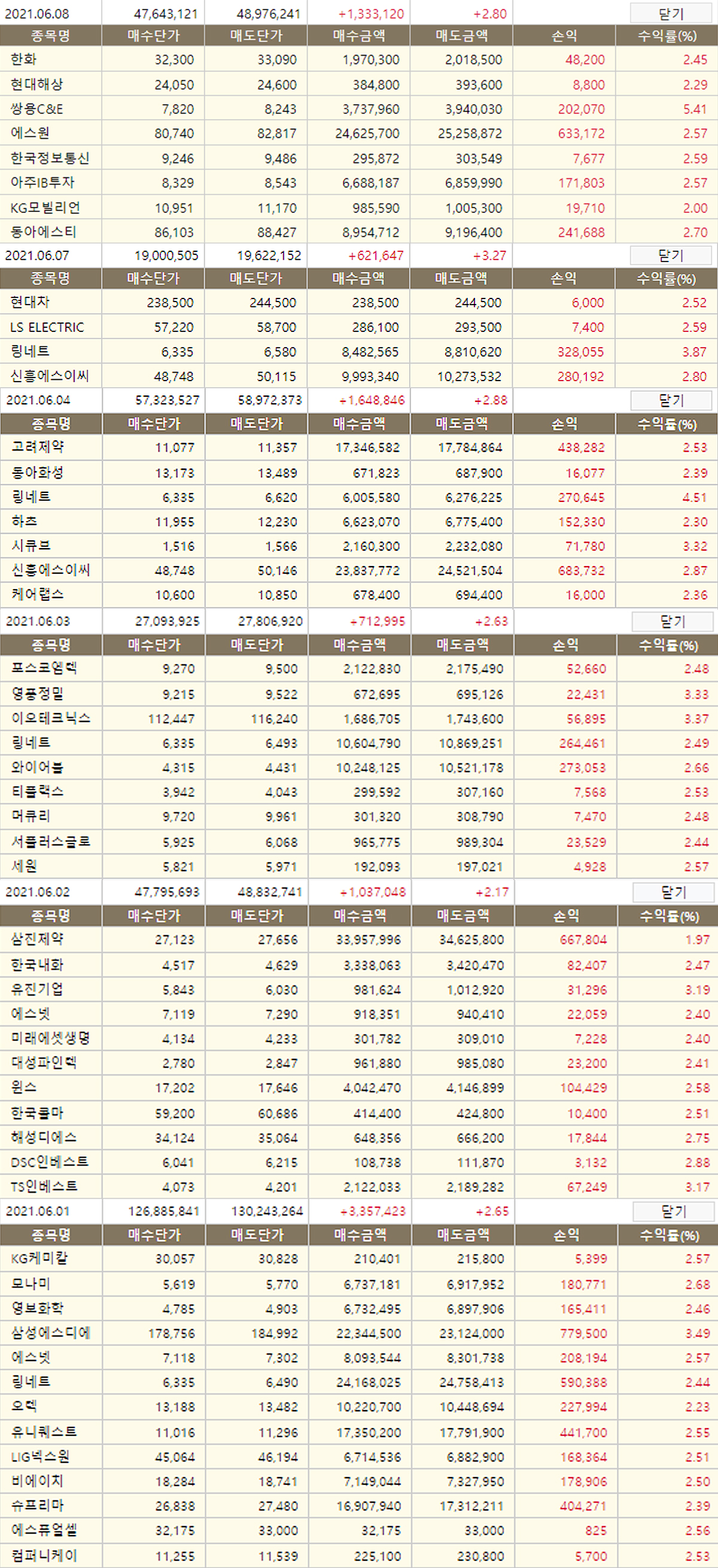Click stock name 케어랩스
718x1568 pixels.
tap(38, 595)
